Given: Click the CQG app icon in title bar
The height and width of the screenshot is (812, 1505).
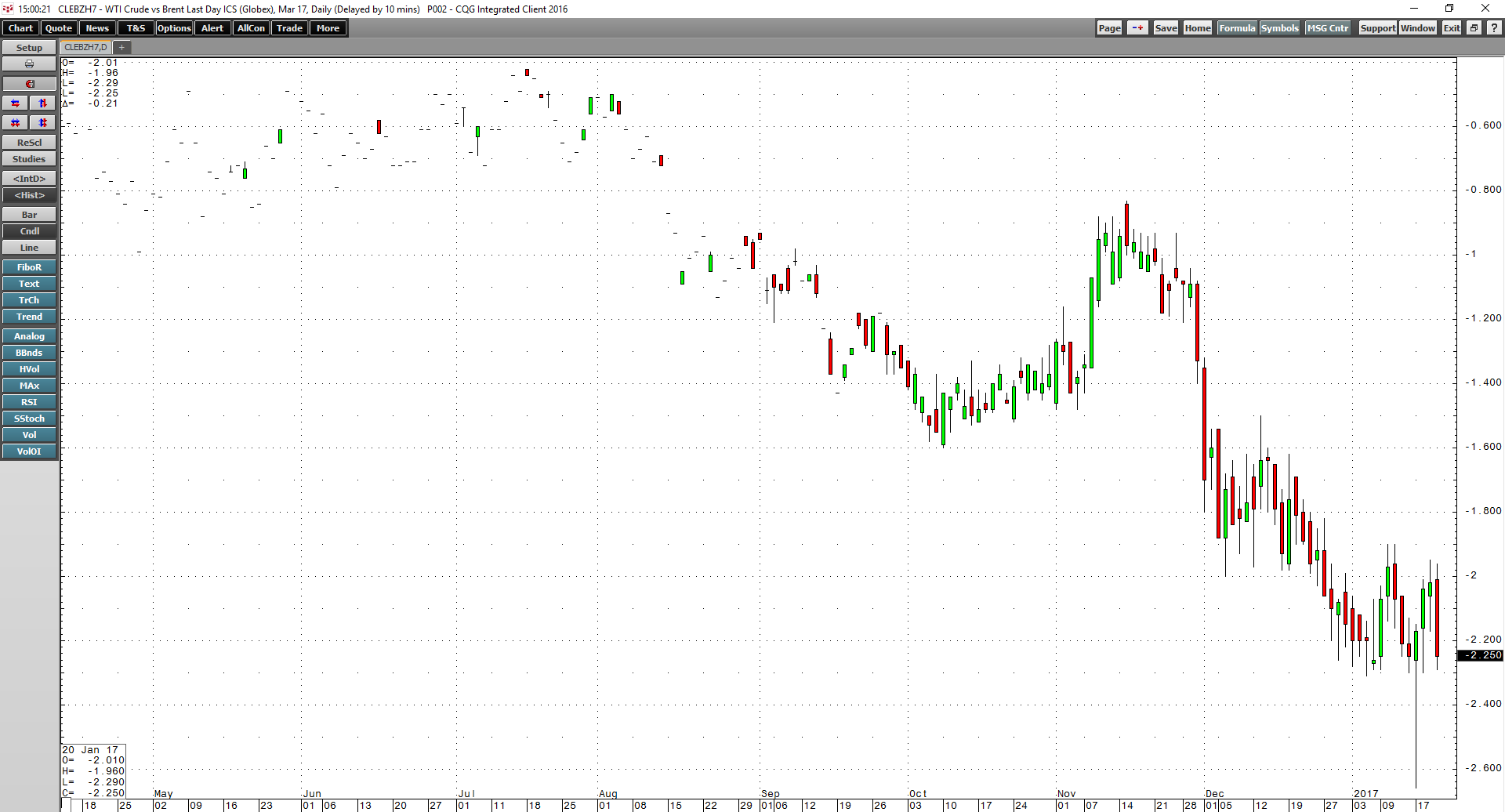Looking at the screenshot, I should coord(8,9).
